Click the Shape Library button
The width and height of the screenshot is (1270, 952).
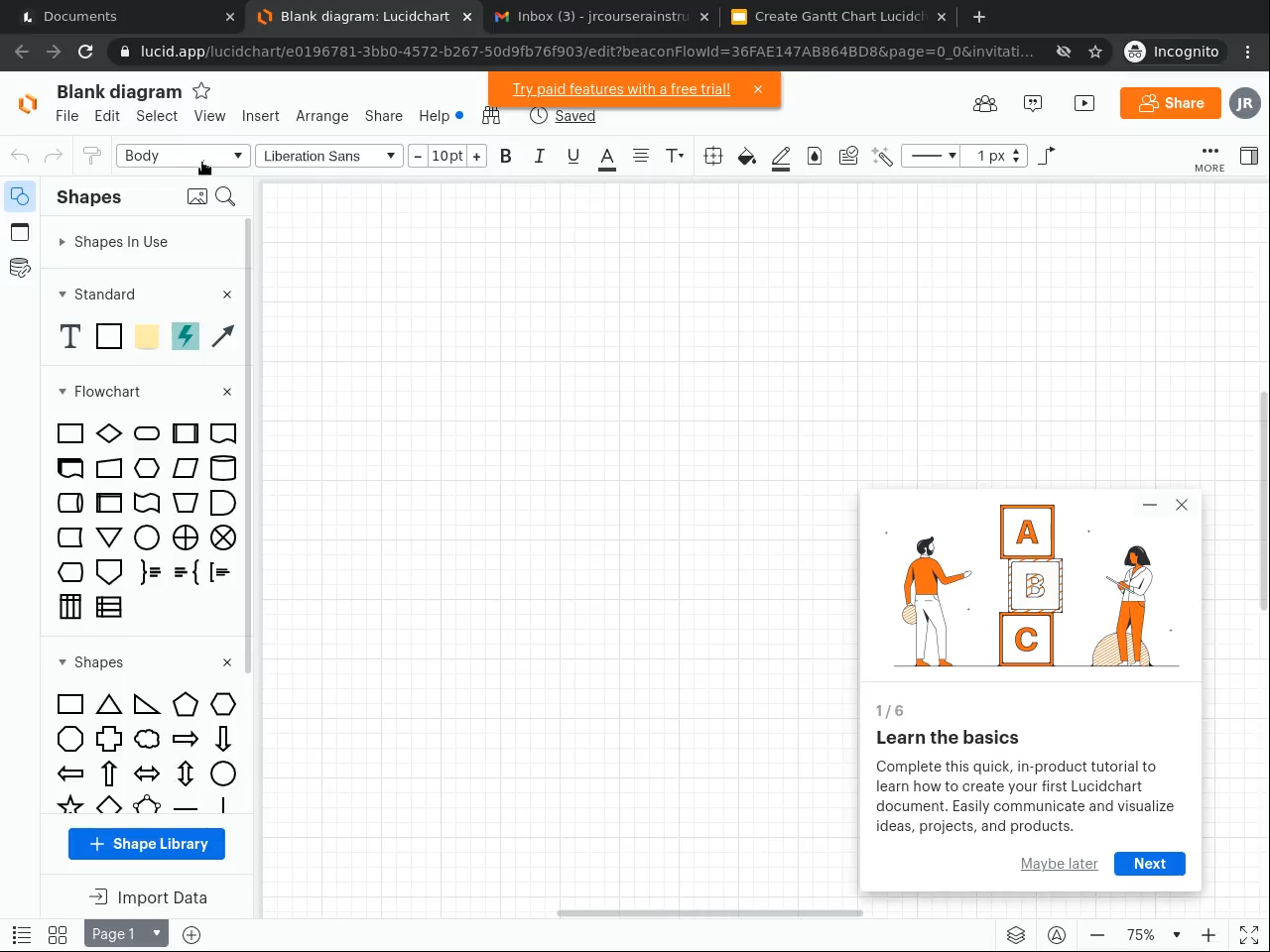tap(147, 844)
